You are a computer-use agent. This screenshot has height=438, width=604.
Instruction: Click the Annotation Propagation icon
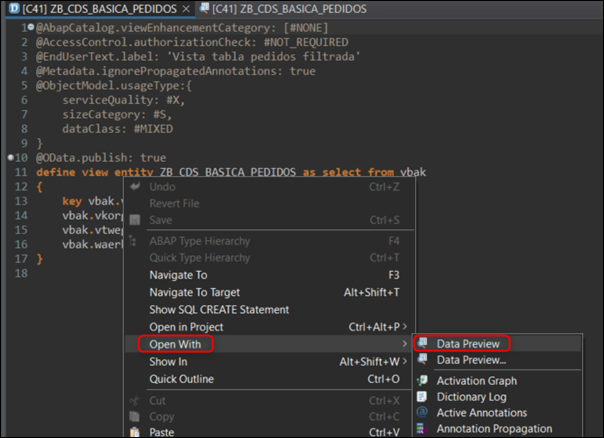coord(422,428)
